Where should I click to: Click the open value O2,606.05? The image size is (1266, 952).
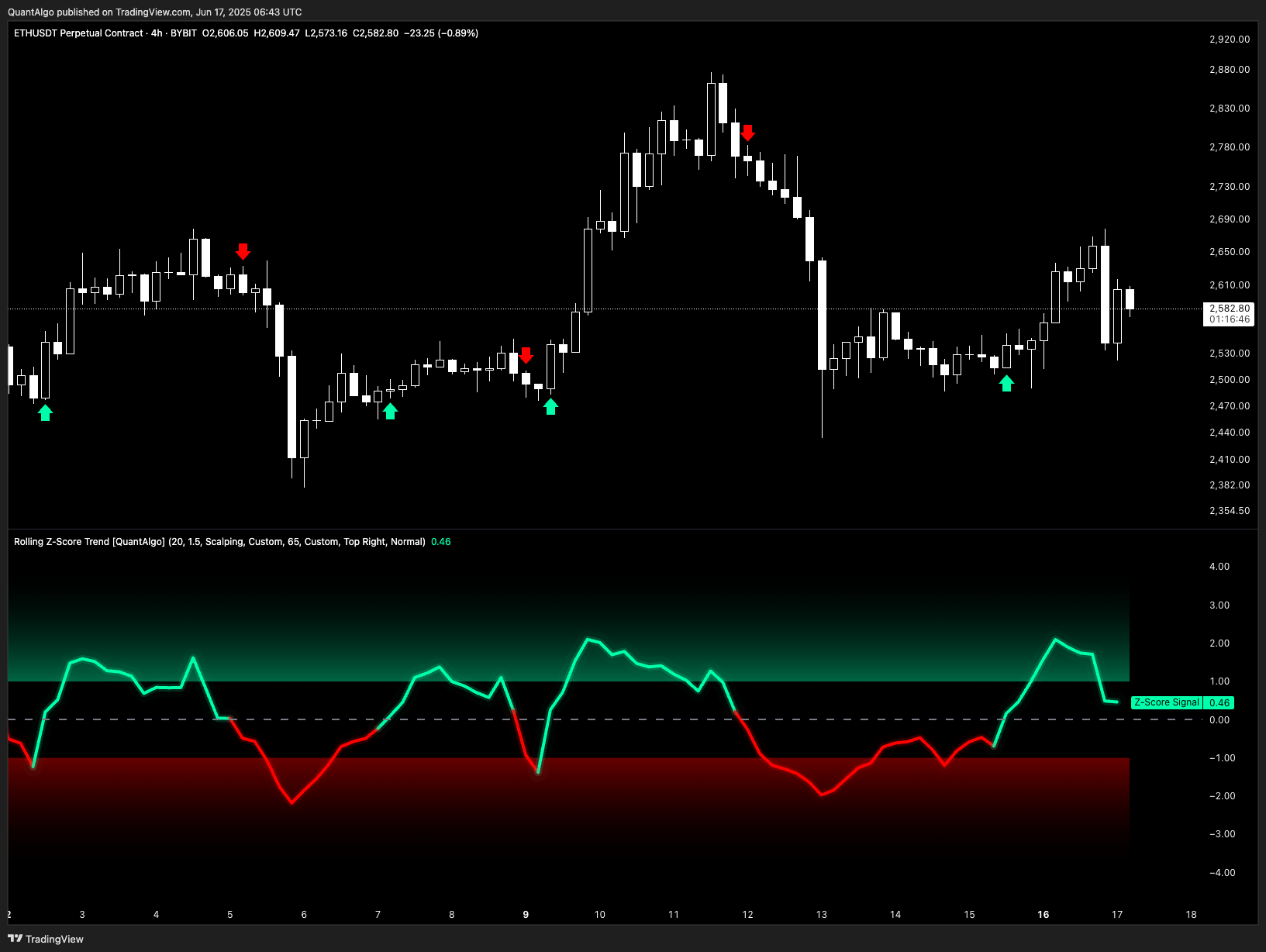pos(226,33)
